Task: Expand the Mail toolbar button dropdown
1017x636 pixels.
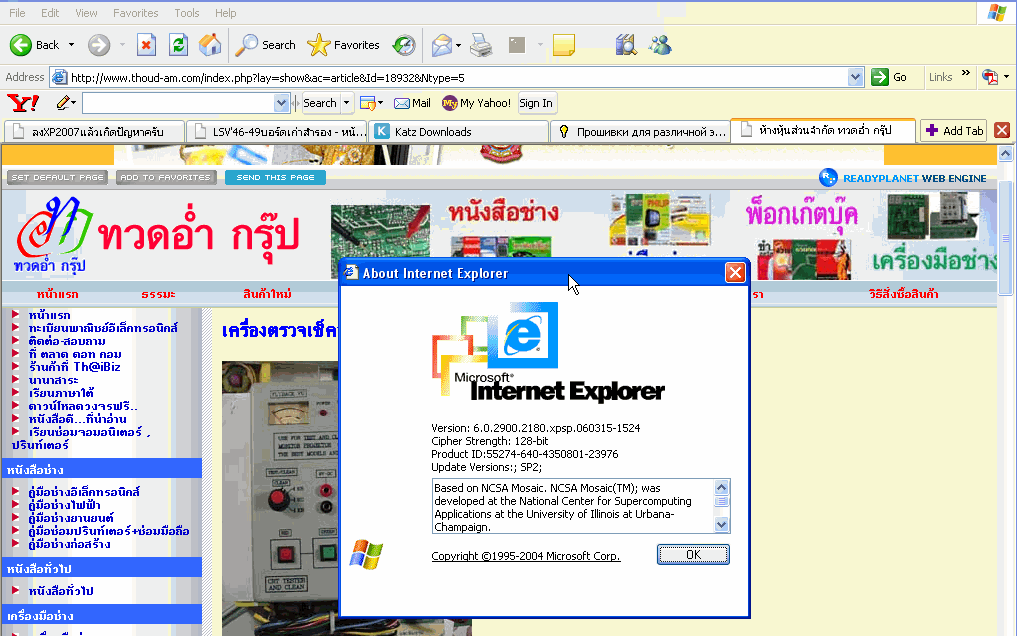Action: click(x=458, y=45)
